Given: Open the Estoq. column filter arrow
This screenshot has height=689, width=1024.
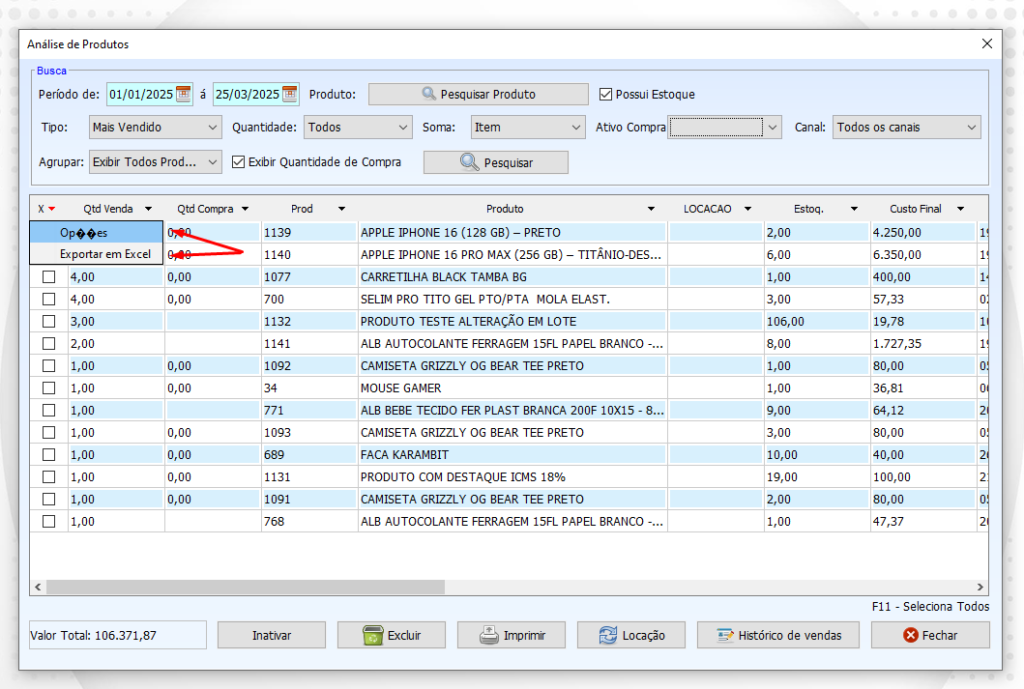Looking at the screenshot, I should 854,209.
